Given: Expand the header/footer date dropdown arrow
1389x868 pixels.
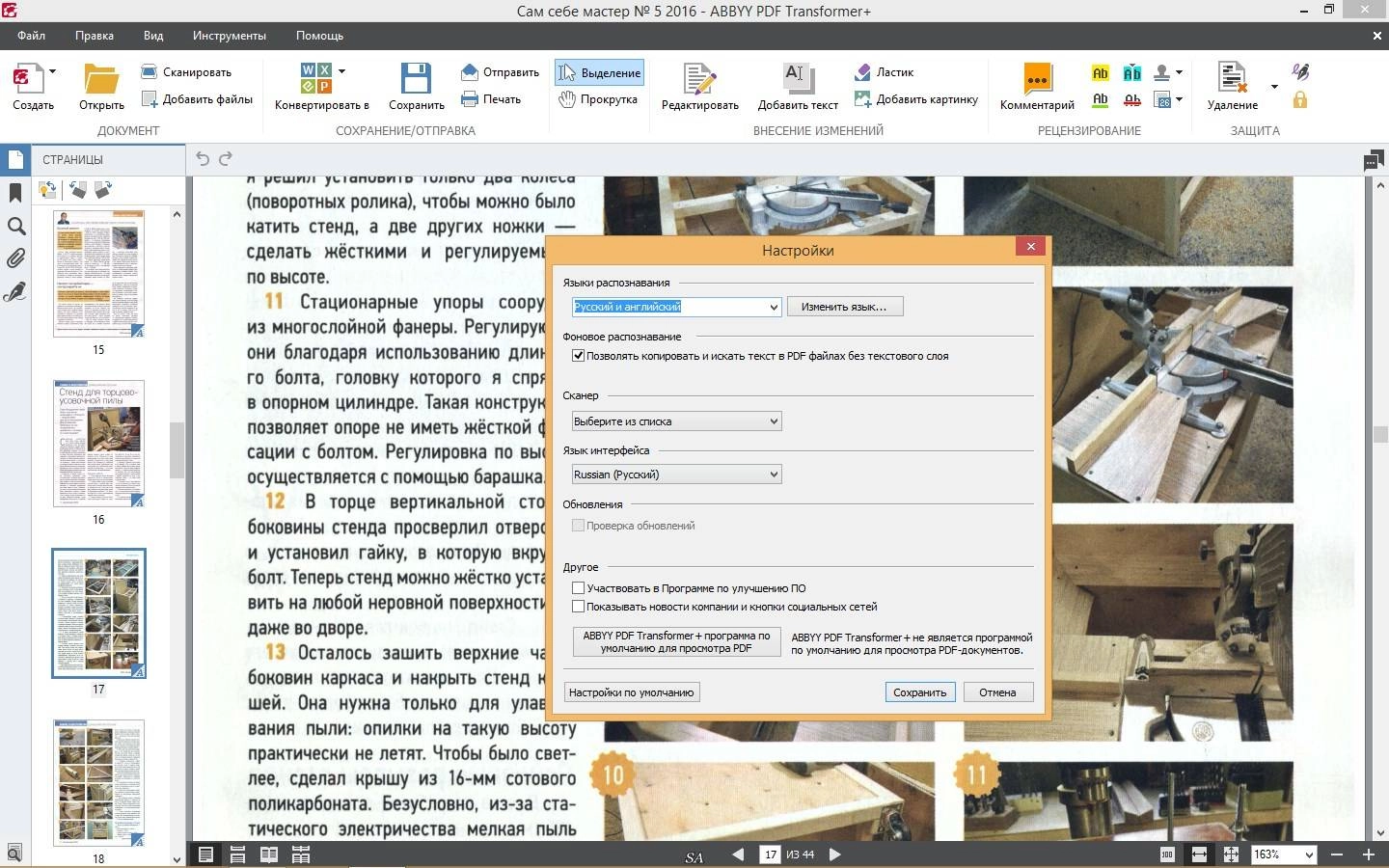Looking at the screenshot, I should (1179, 99).
